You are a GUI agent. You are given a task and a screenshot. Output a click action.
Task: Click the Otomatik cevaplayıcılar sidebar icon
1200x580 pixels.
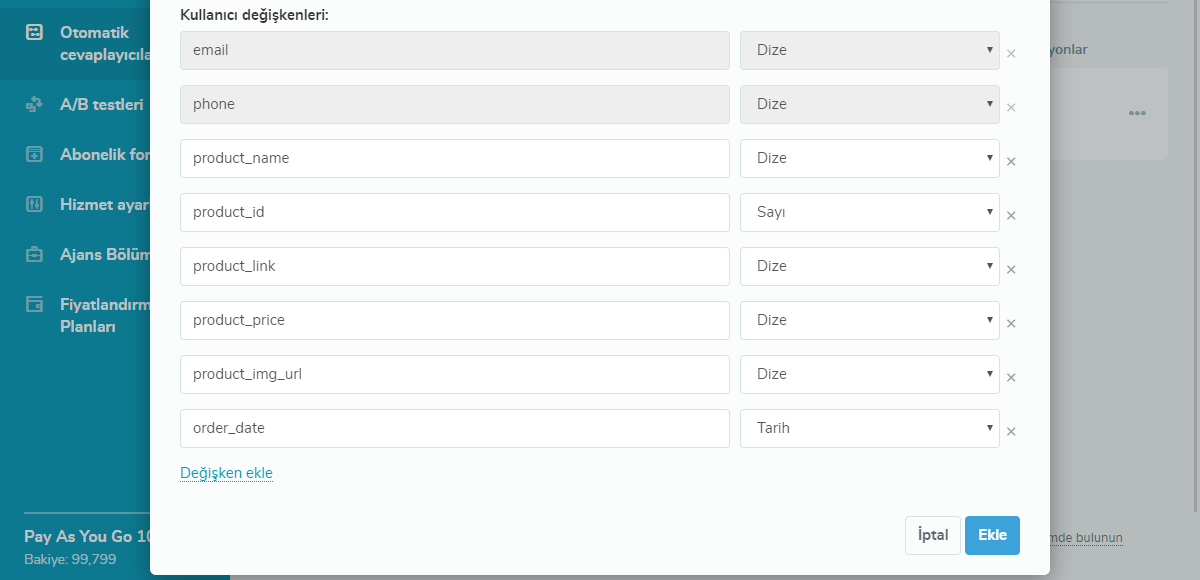click(x=34, y=33)
